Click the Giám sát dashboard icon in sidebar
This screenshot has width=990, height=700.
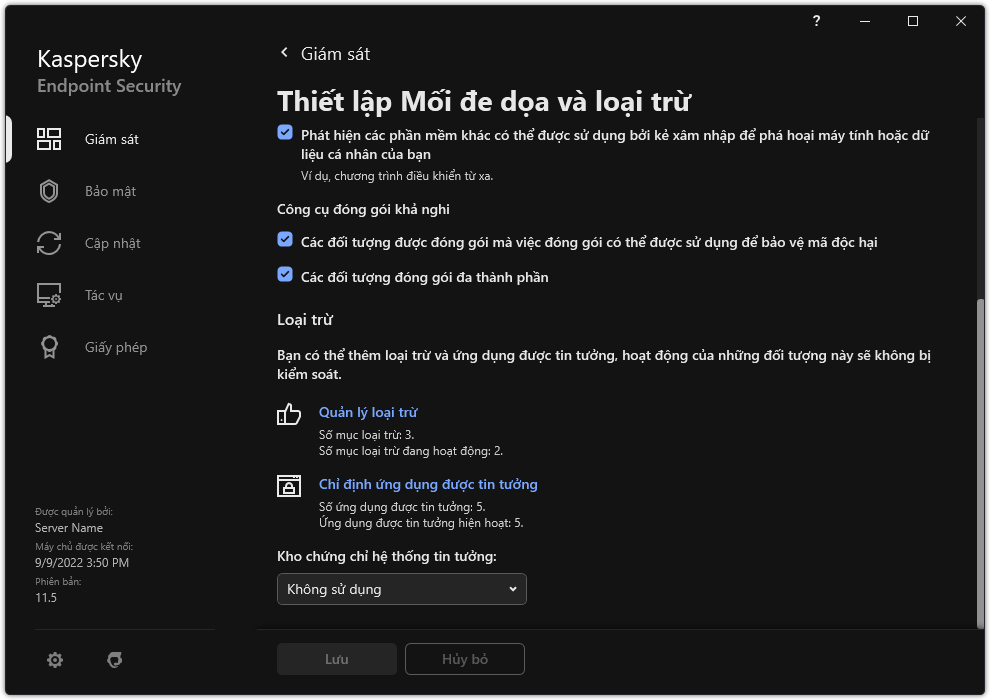[49, 139]
